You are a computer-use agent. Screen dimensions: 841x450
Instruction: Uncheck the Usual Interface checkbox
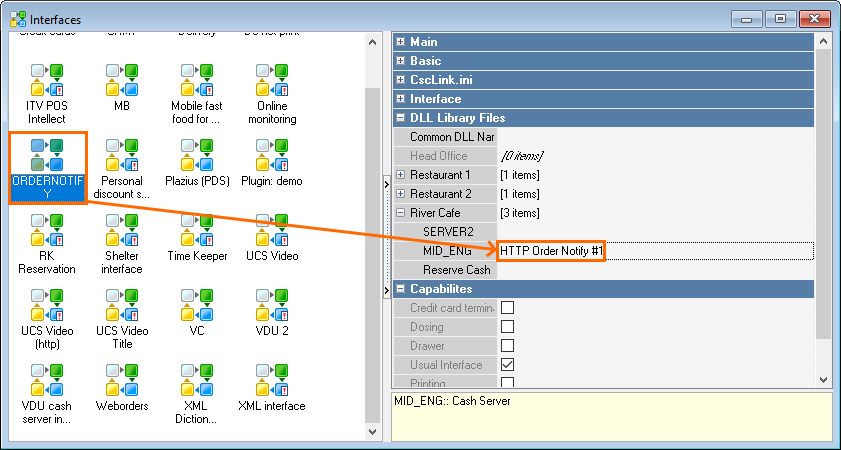pyautogui.click(x=507, y=365)
